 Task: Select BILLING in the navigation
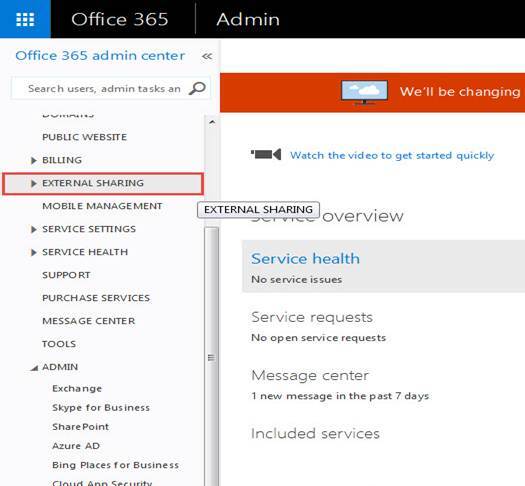coord(62,160)
